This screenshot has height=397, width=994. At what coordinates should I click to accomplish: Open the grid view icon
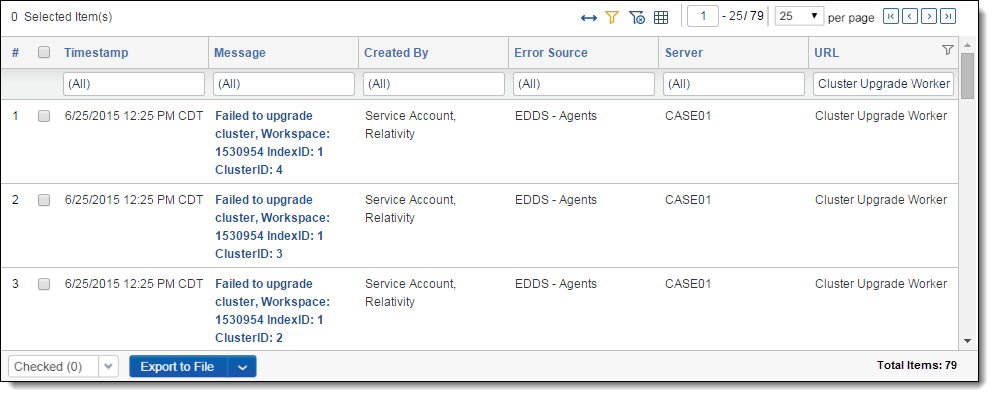pyautogui.click(x=661, y=18)
